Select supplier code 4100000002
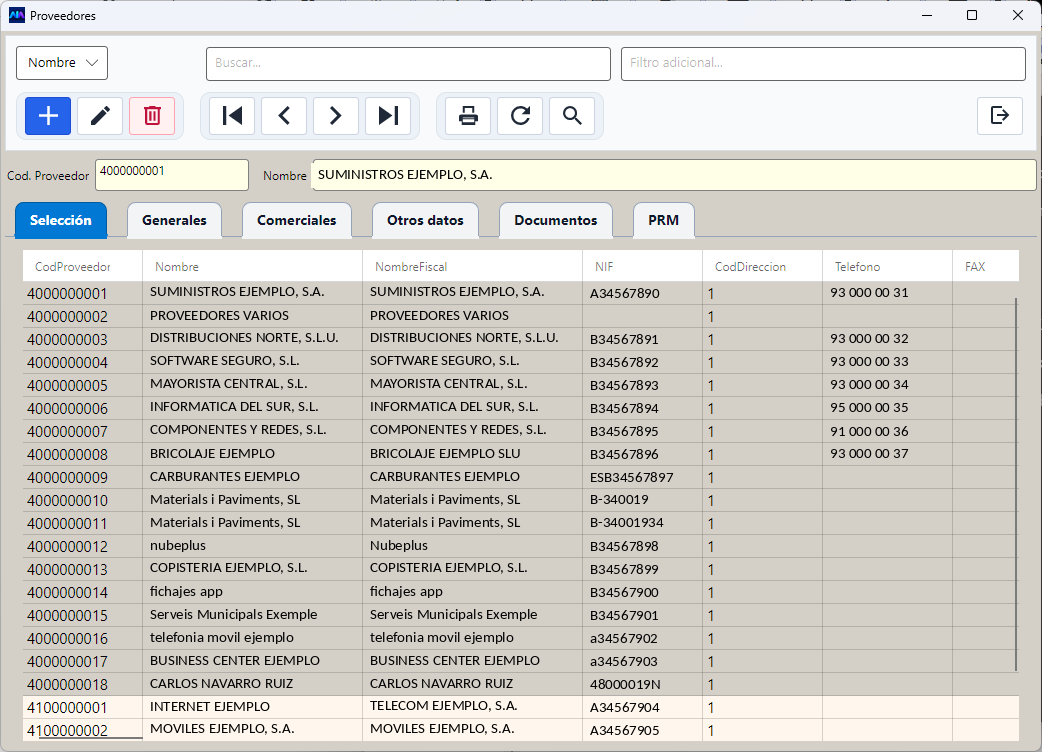 (82, 730)
